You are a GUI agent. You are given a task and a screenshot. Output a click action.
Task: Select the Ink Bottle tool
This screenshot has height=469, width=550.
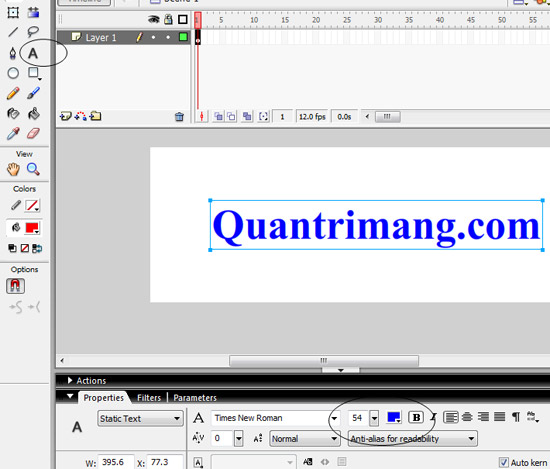point(13,113)
